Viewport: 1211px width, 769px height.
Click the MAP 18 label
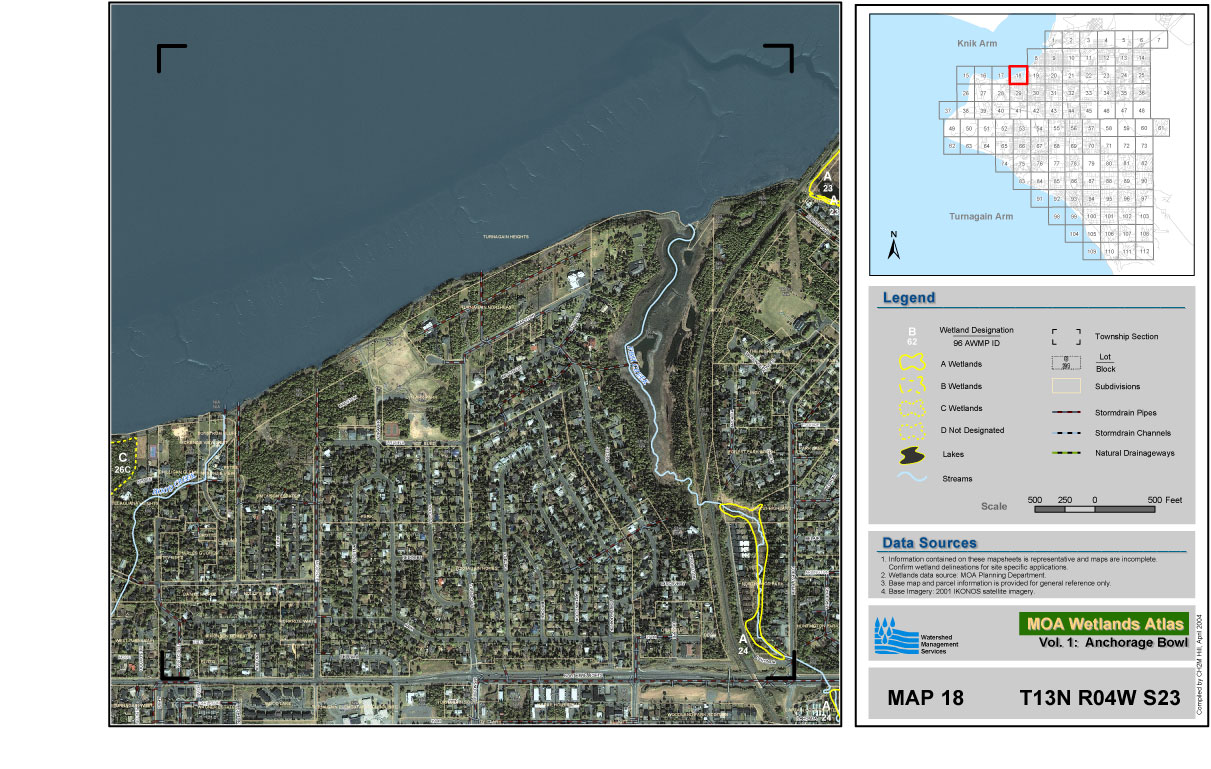(925, 698)
